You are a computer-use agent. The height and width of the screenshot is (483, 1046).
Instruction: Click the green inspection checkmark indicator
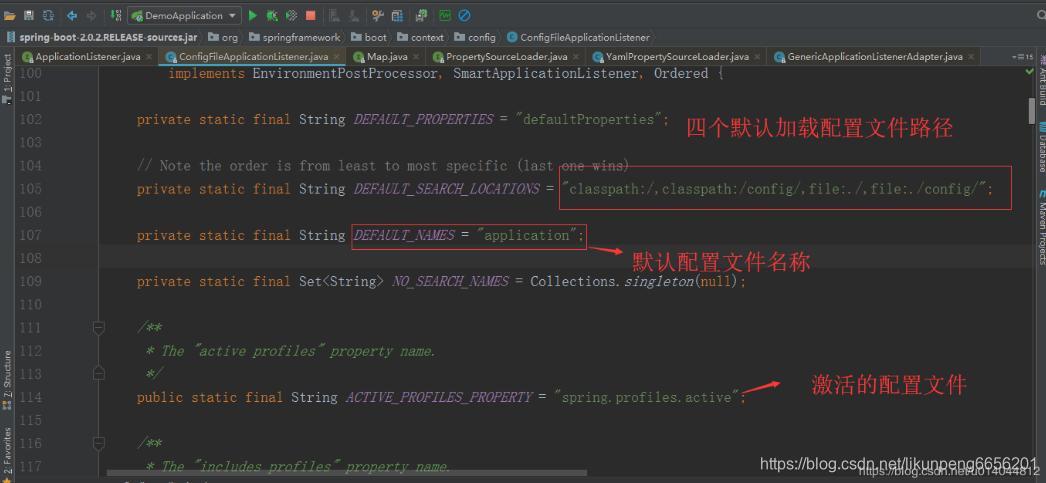click(1029, 71)
